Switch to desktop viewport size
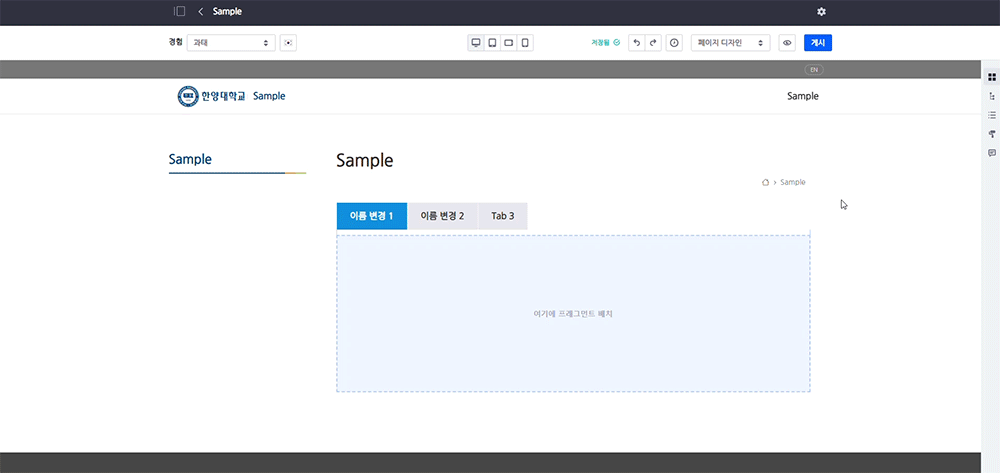The height and width of the screenshot is (473, 1000). coord(476,43)
